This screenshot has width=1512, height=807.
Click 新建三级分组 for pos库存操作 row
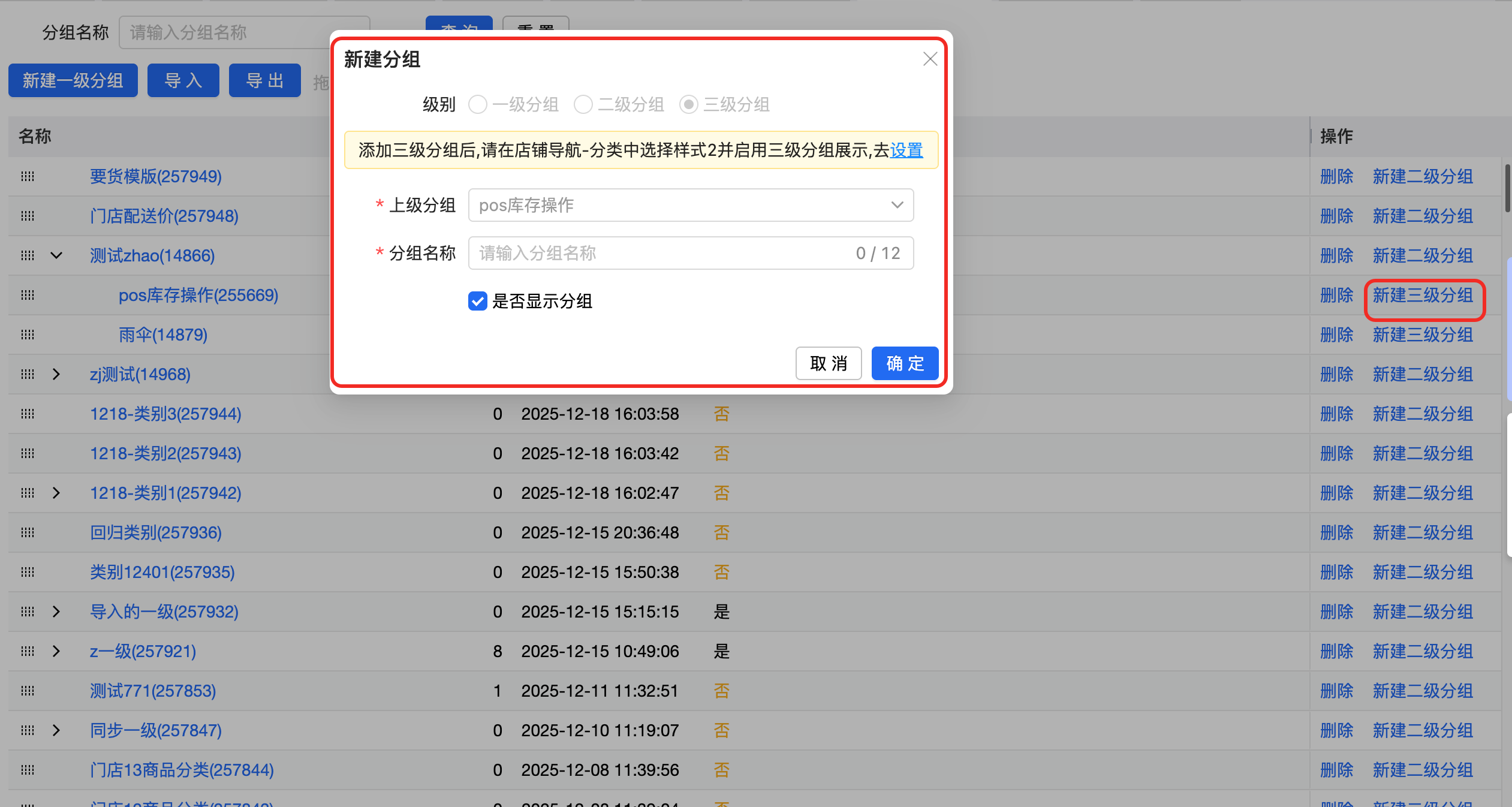(x=1423, y=295)
